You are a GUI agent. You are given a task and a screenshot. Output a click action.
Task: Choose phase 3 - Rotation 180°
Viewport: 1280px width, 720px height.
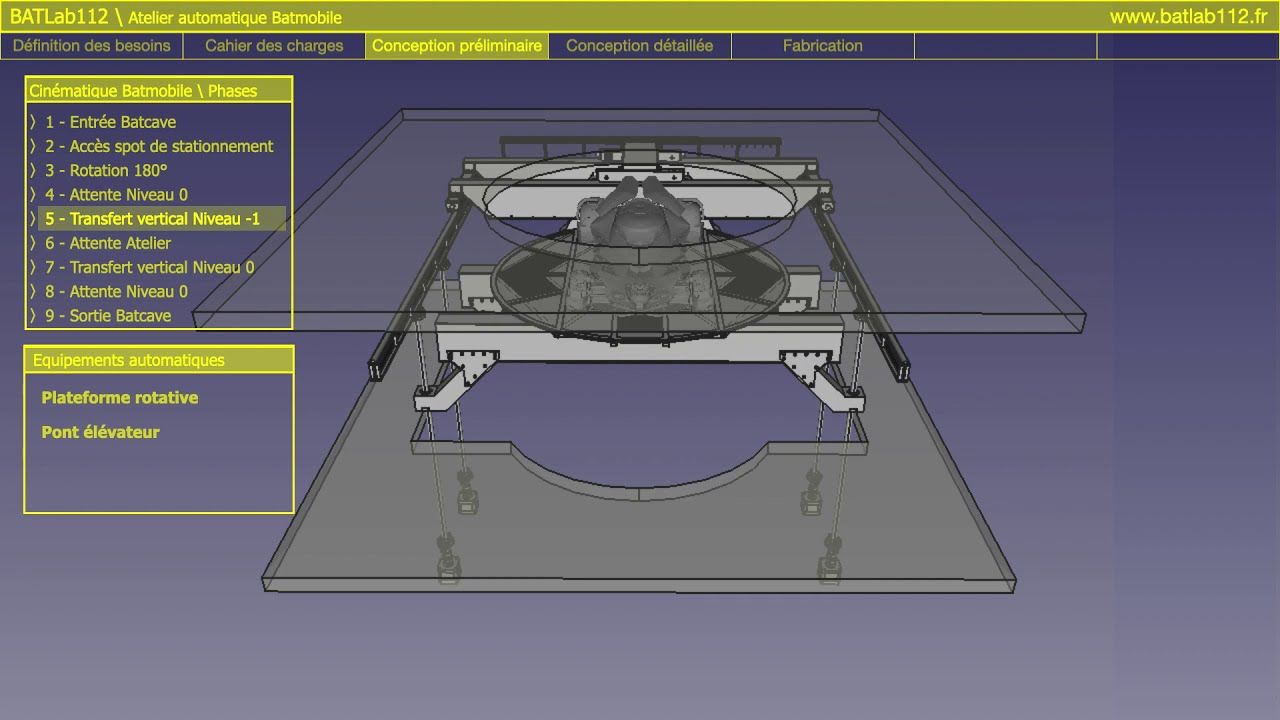click(106, 170)
